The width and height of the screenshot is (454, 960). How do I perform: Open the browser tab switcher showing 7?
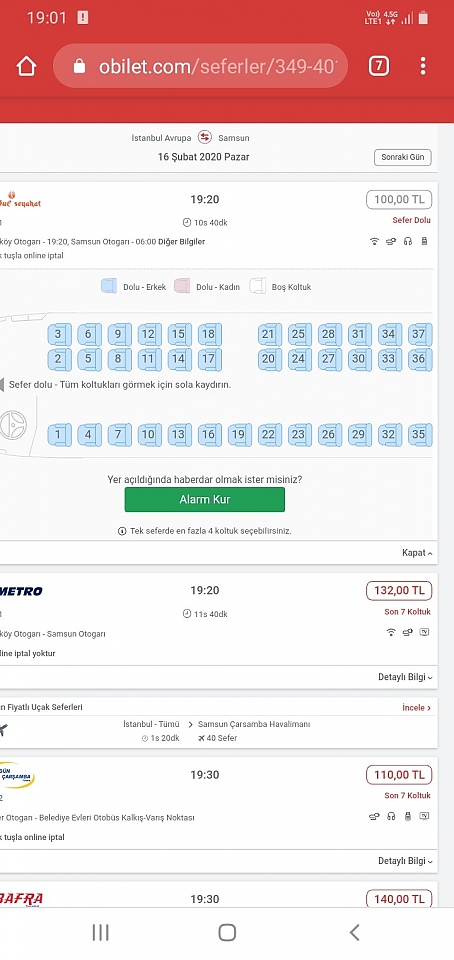pos(379,66)
